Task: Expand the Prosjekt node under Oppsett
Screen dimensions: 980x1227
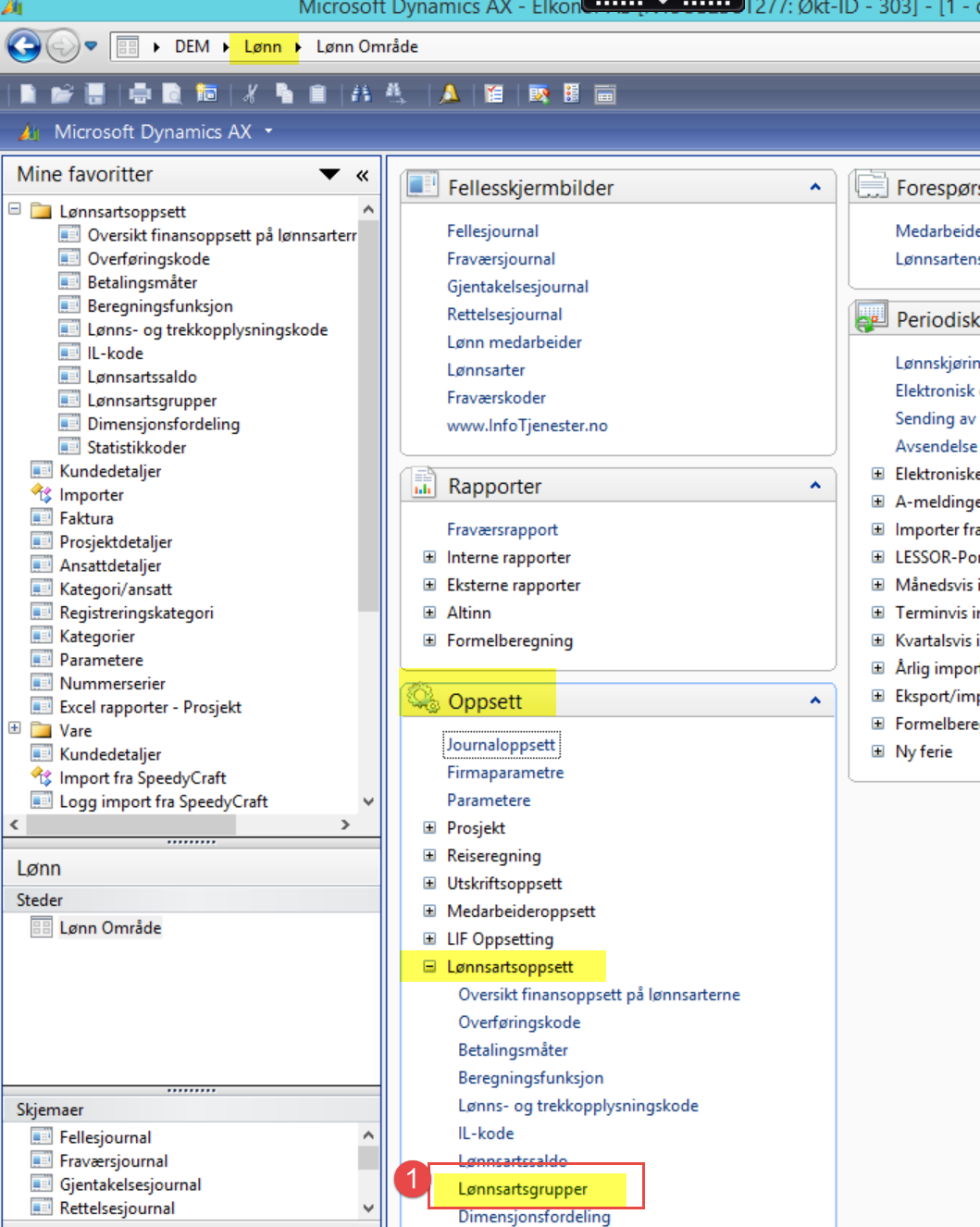Action: click(429, 828)
